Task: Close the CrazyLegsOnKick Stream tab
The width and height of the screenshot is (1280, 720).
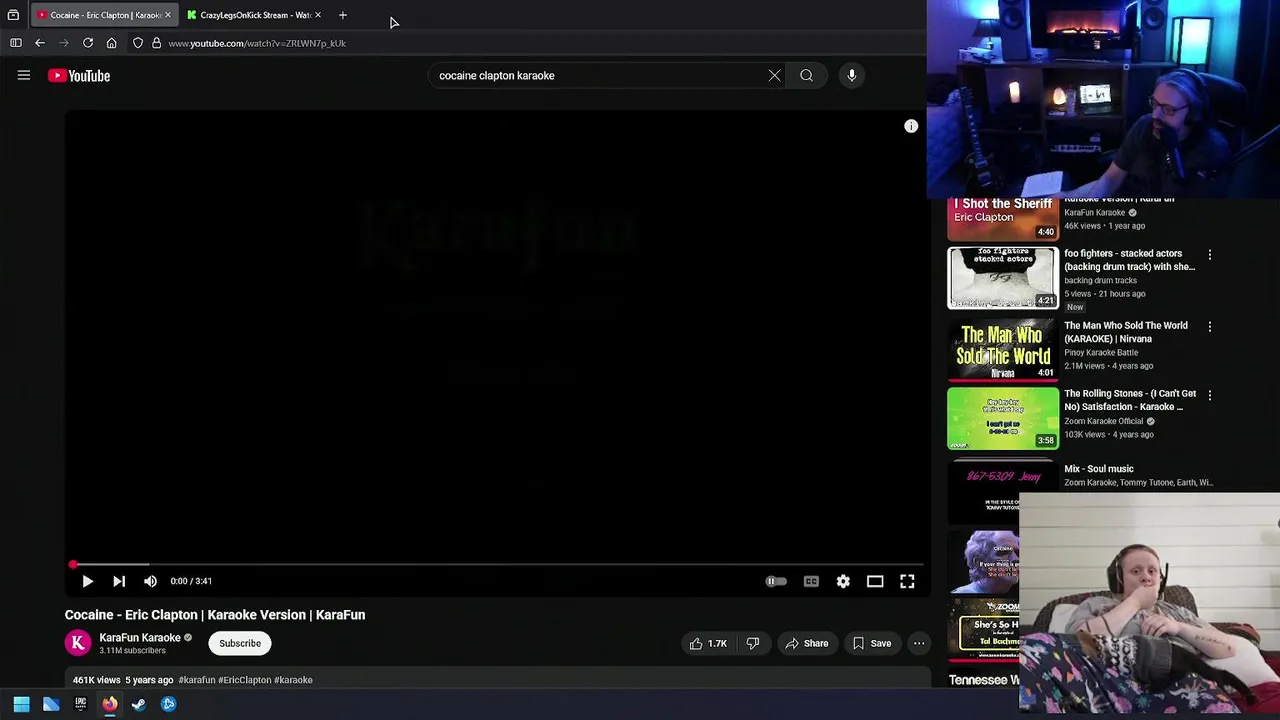Action: pos(318,15)
